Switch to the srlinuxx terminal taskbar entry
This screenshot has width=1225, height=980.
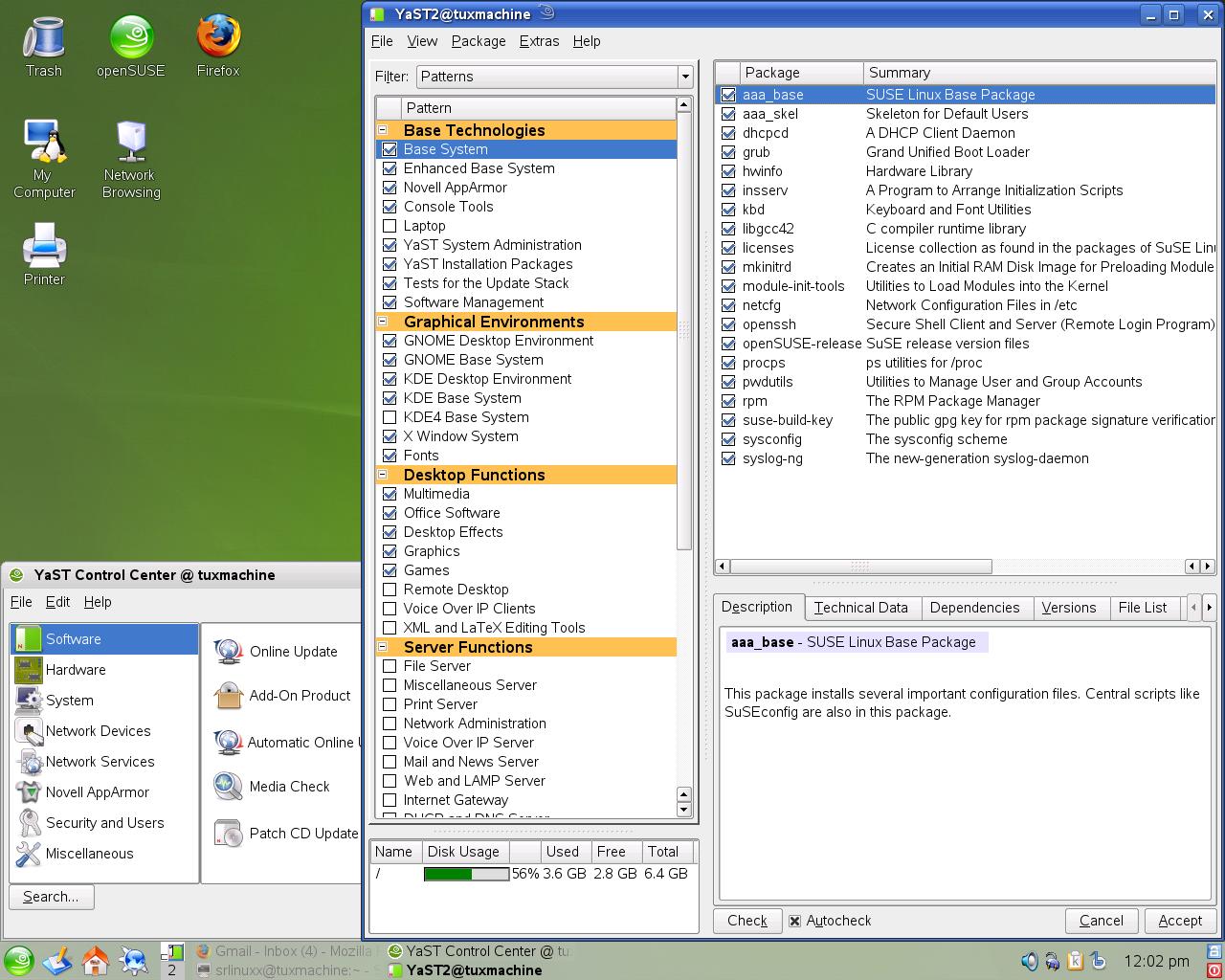tap(284, 970)
